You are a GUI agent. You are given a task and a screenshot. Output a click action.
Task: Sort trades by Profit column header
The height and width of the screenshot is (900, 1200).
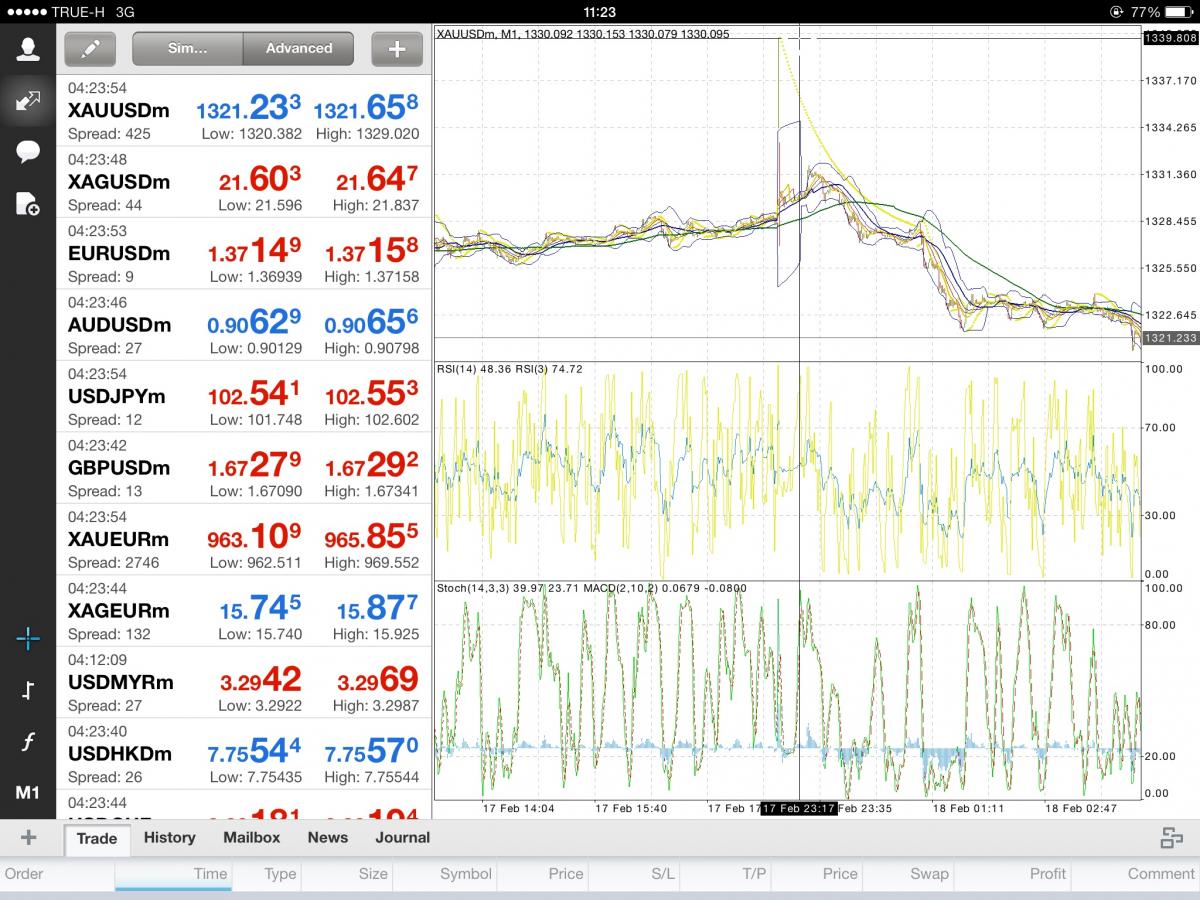click(1047, 873)
